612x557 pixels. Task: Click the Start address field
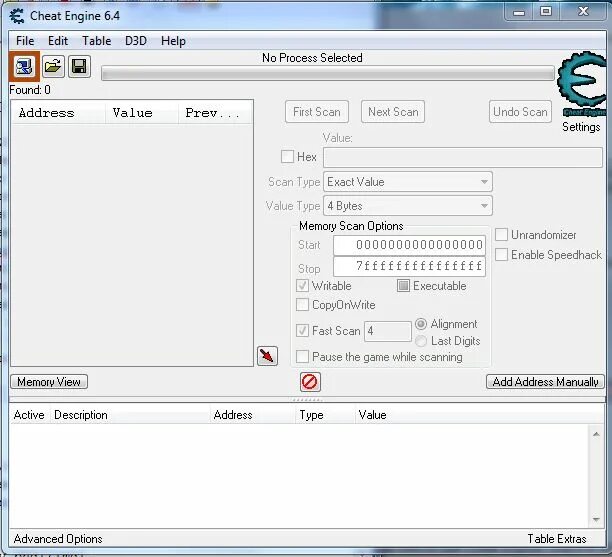[x=409, y=245]
